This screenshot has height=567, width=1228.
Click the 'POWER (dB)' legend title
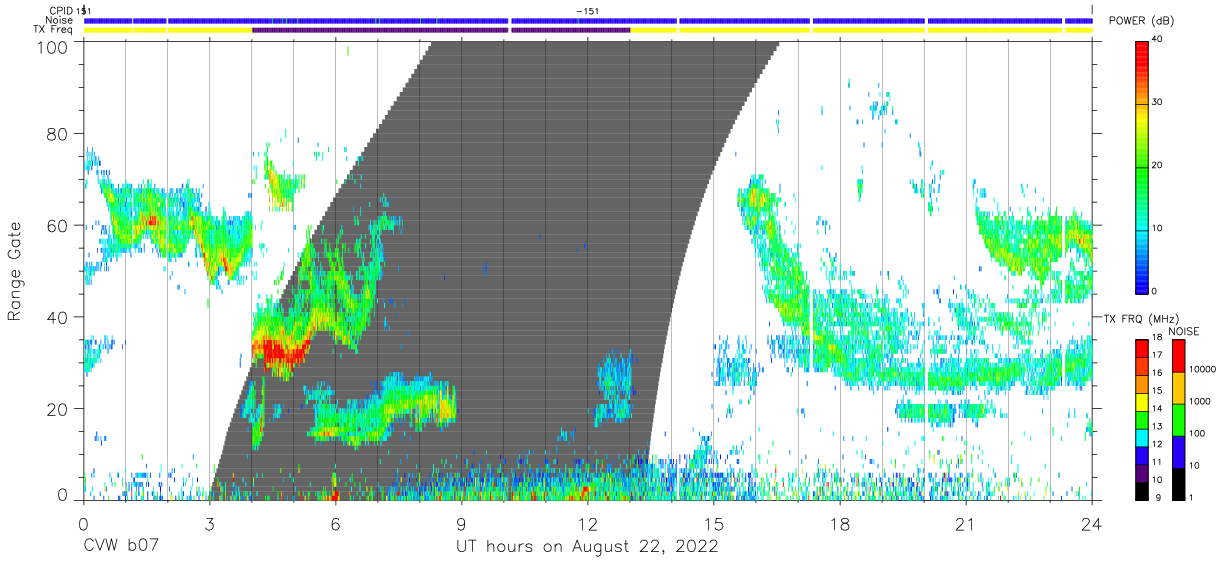click(1140, 21)
